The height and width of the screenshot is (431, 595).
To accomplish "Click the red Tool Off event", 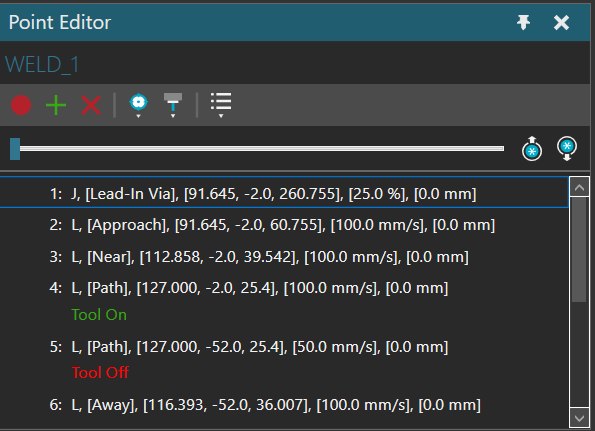I will (x=100, y=373).
